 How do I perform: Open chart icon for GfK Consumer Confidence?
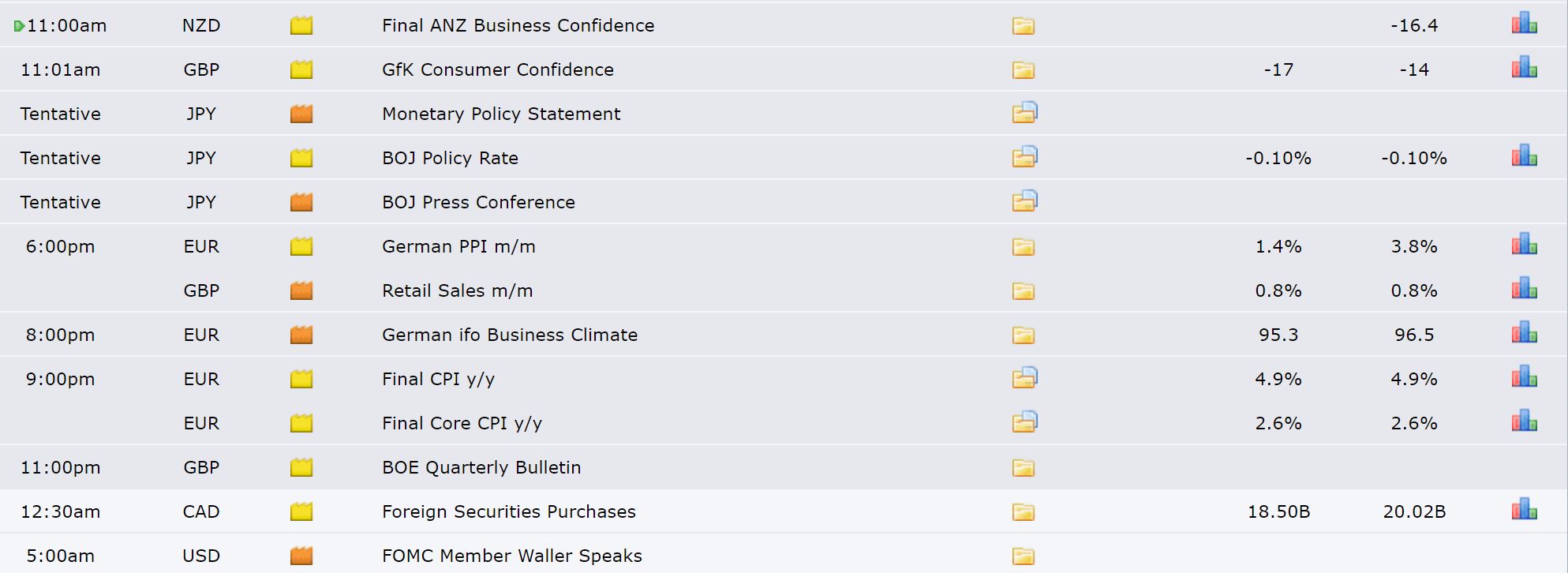(1524, 67)
